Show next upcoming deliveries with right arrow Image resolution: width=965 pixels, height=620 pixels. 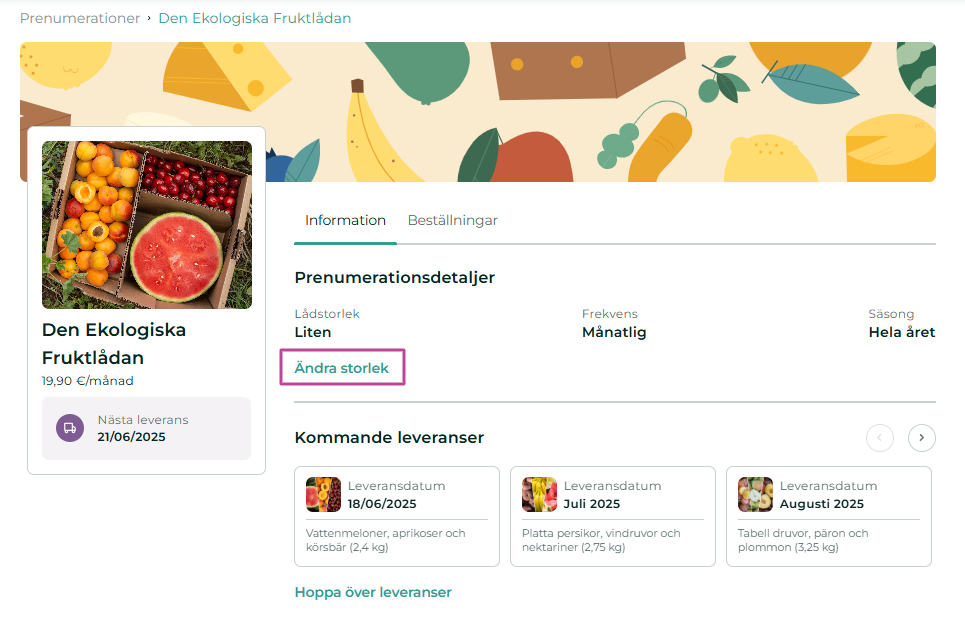point(921,438)
